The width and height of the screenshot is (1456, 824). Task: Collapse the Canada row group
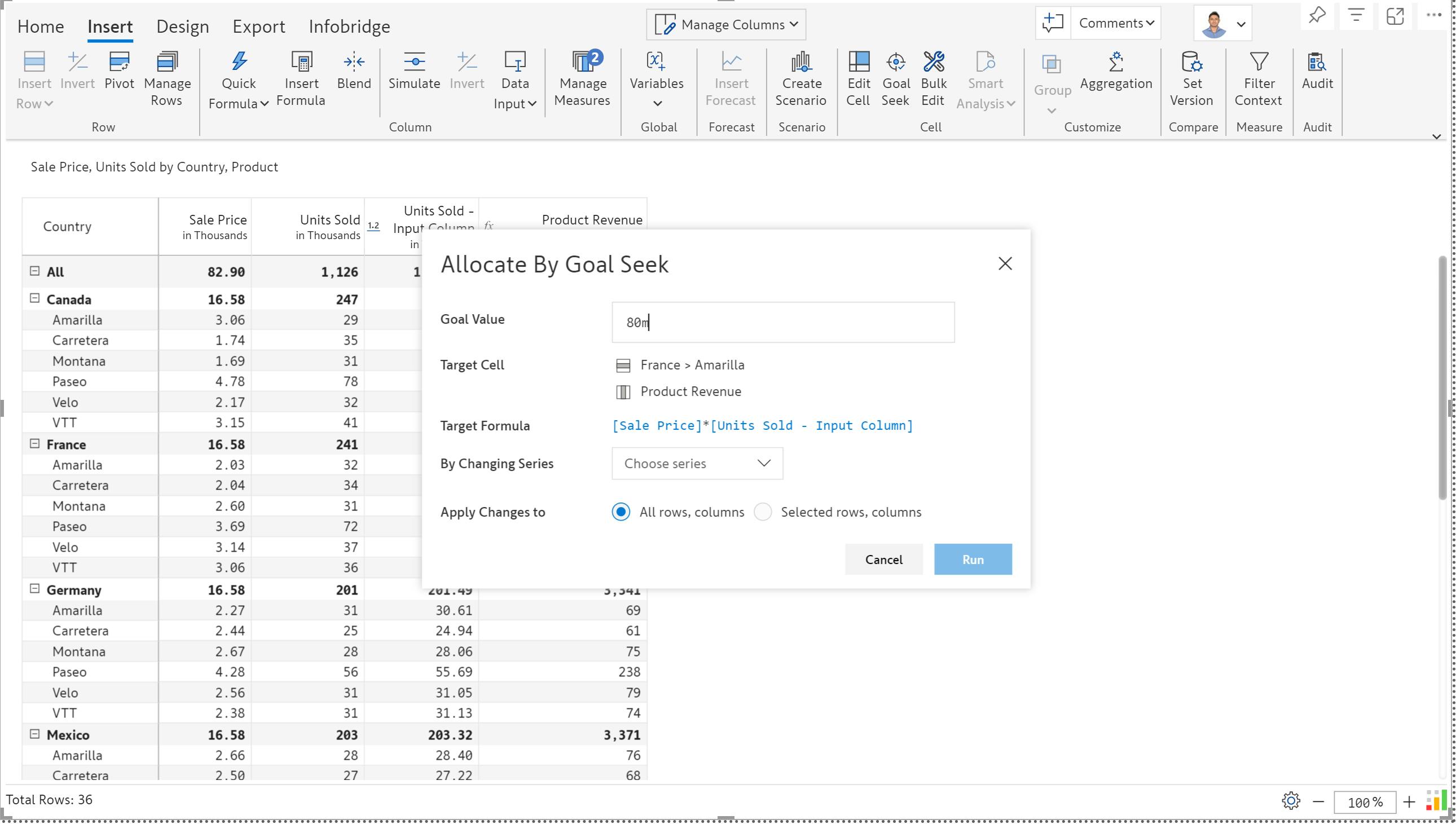[34, 298]
